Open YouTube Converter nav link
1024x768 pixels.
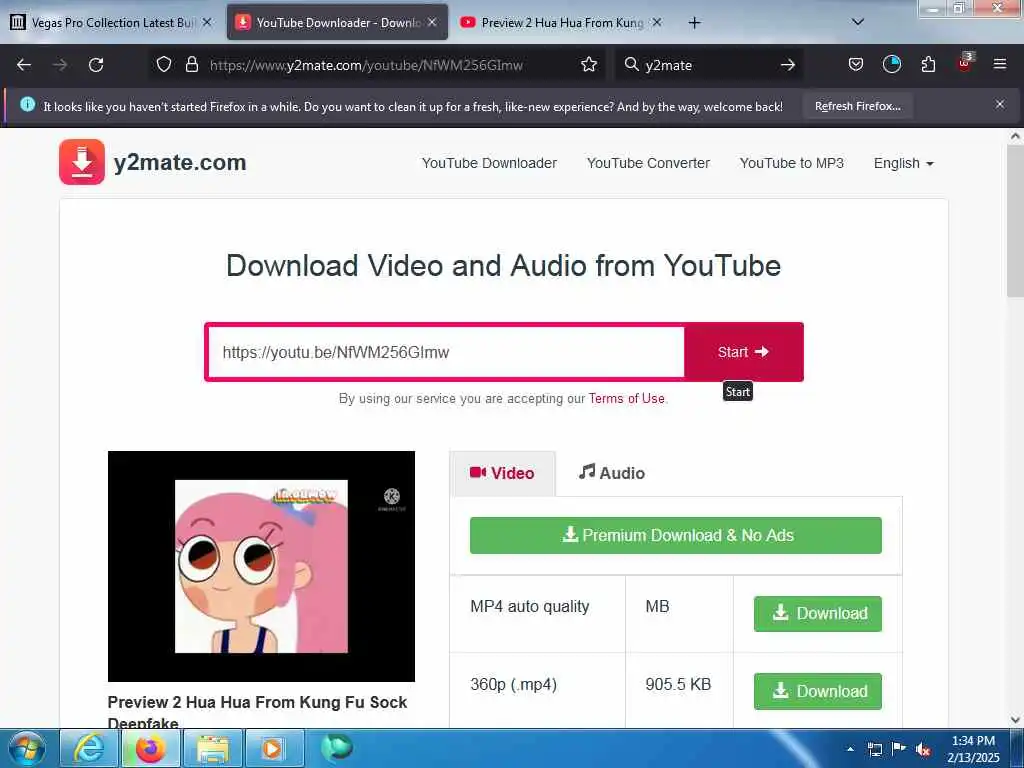[648, 163]
